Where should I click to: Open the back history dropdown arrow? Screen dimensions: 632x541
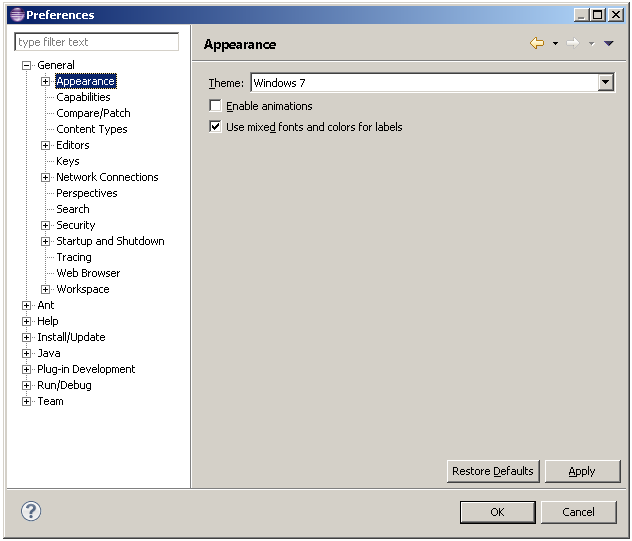click(x=555, y=43)
